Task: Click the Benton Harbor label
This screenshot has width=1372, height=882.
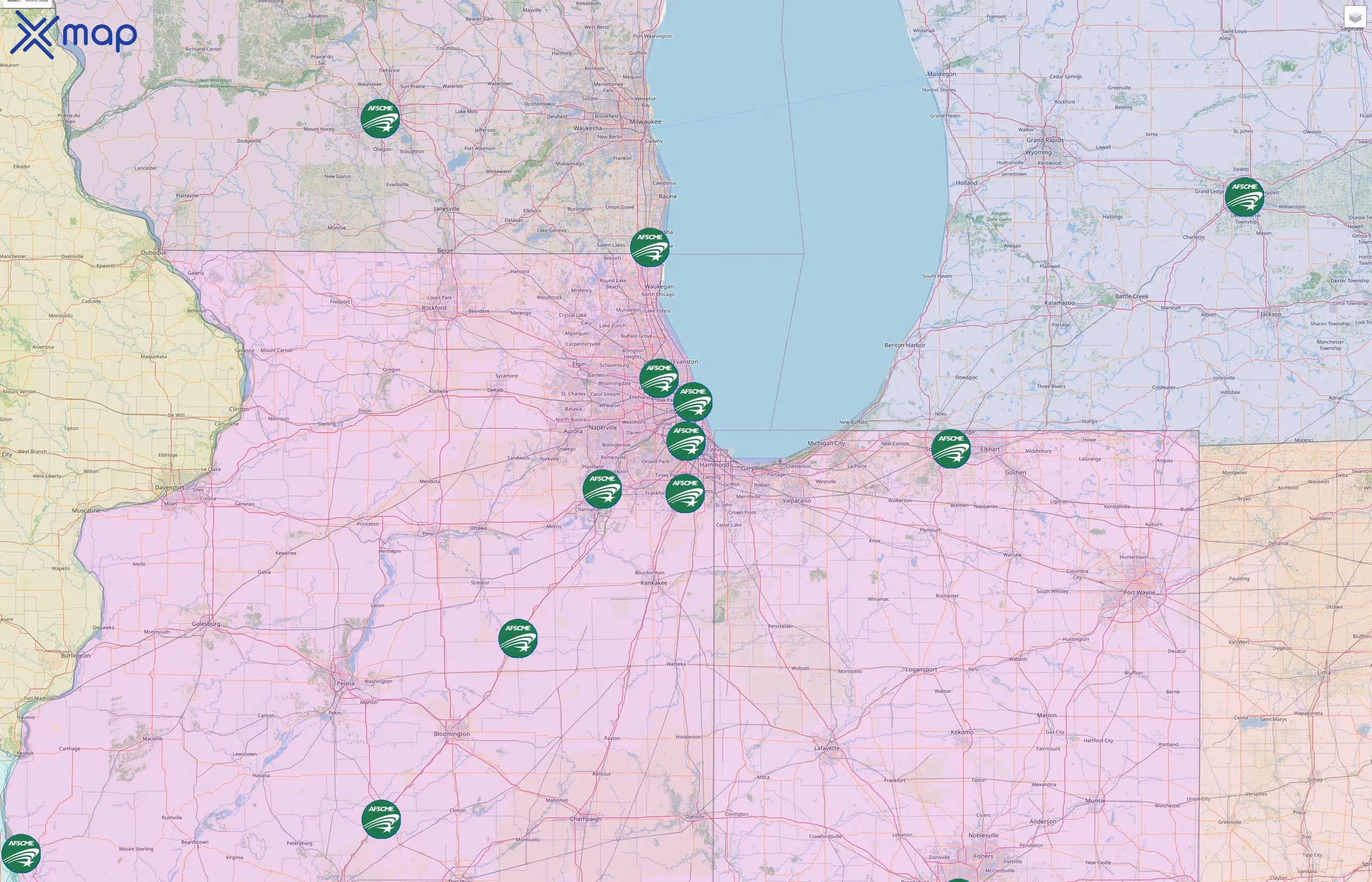Action: click(x=905, y=345)
